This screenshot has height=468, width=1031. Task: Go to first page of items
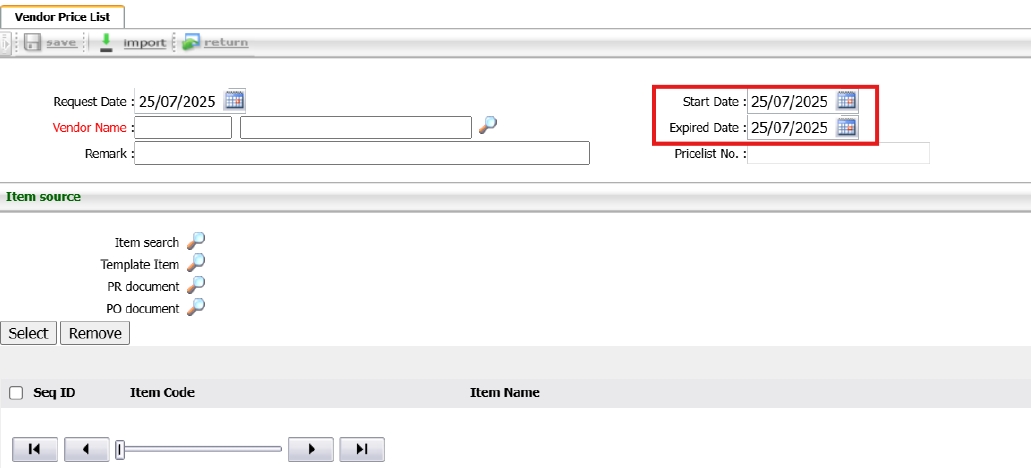point(35,450)
